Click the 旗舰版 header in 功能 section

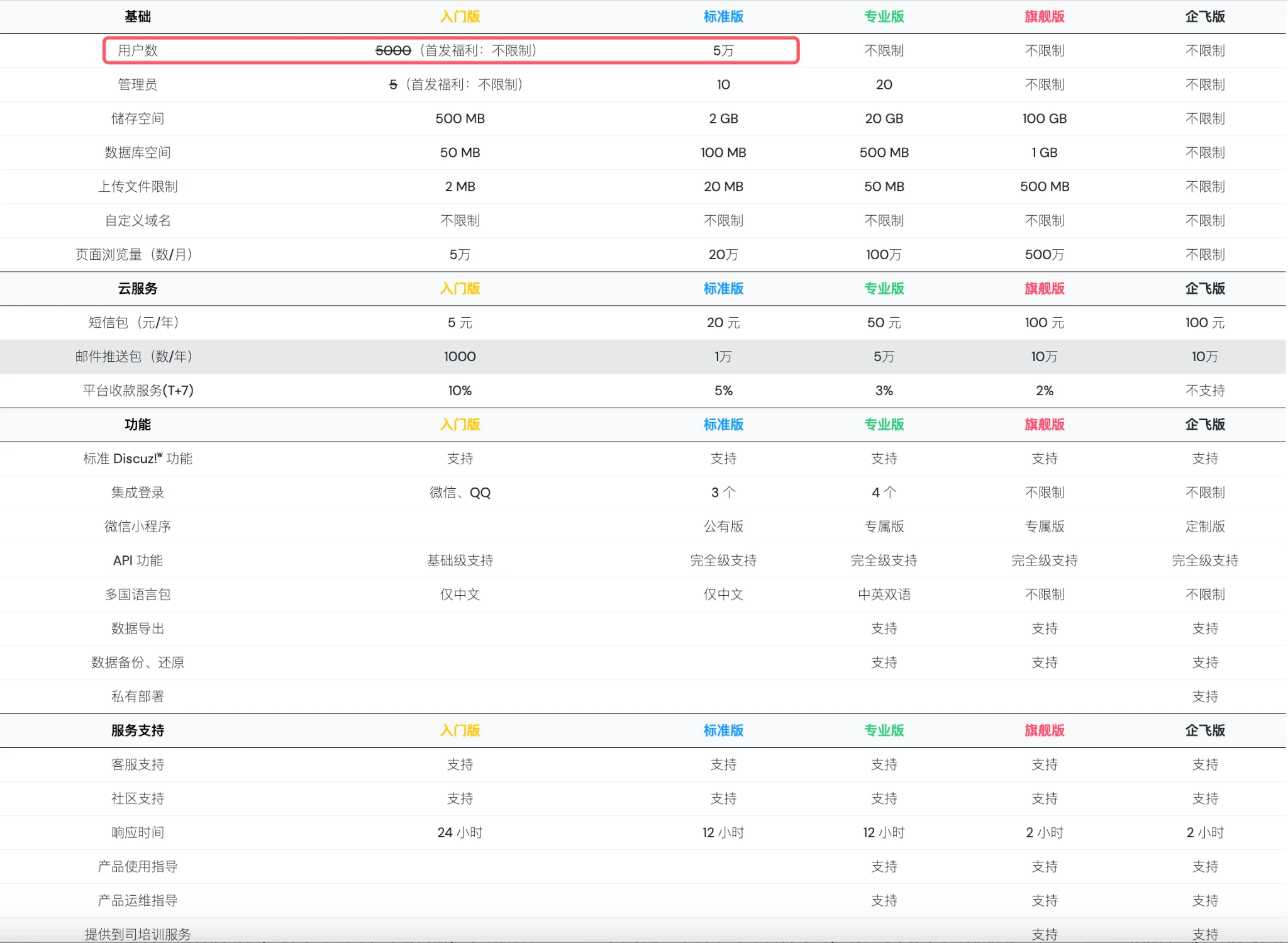(1044, 425)
